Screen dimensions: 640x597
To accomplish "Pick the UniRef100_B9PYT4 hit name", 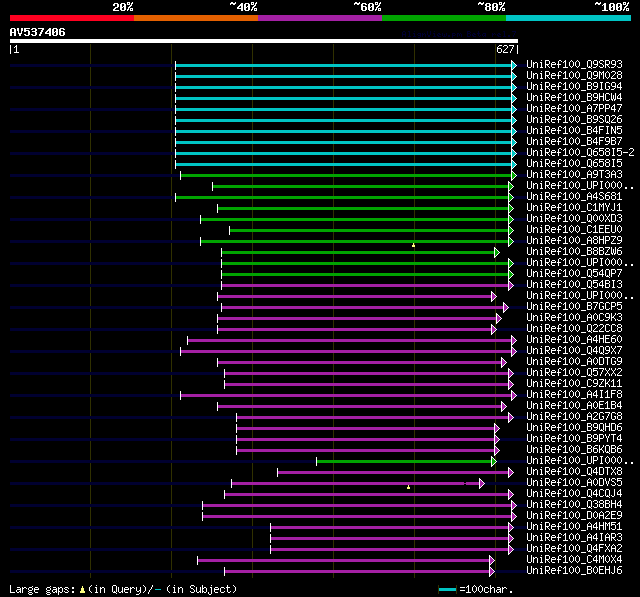I will [x=574, y=439].
